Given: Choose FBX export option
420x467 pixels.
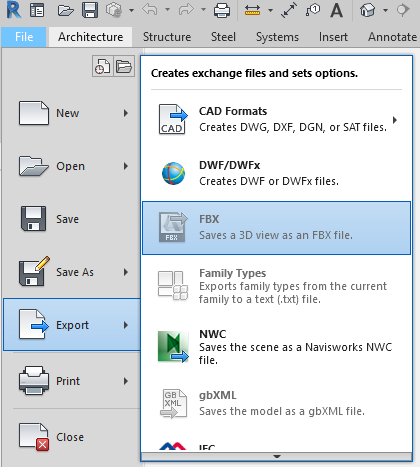Looking at the screenshot, I should click(x=277, y=228).
